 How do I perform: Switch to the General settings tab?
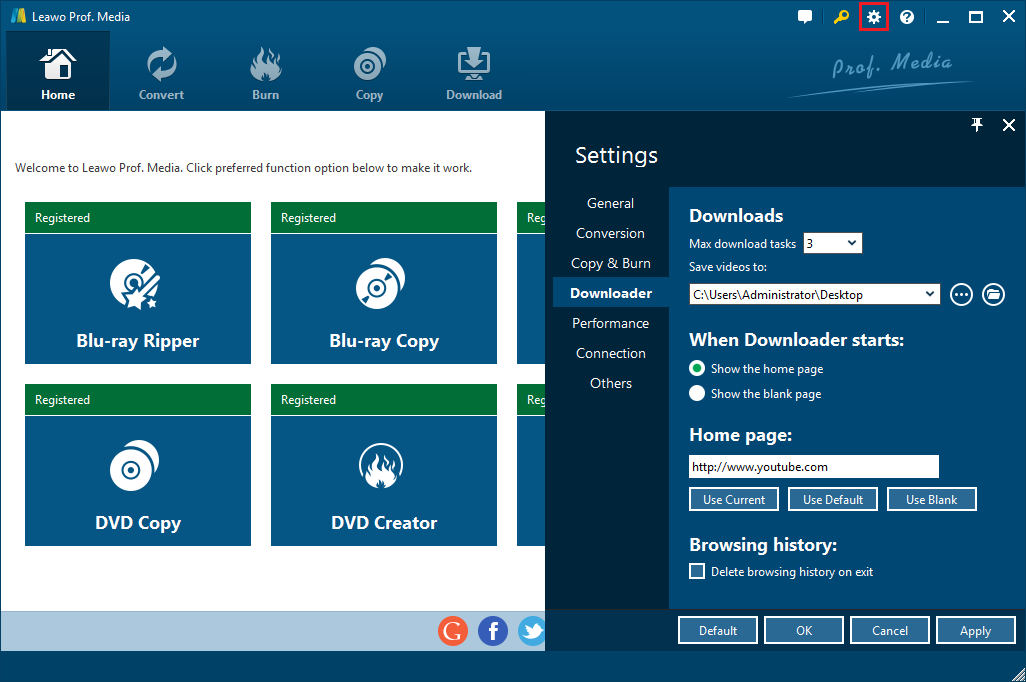tap(610, 203)
